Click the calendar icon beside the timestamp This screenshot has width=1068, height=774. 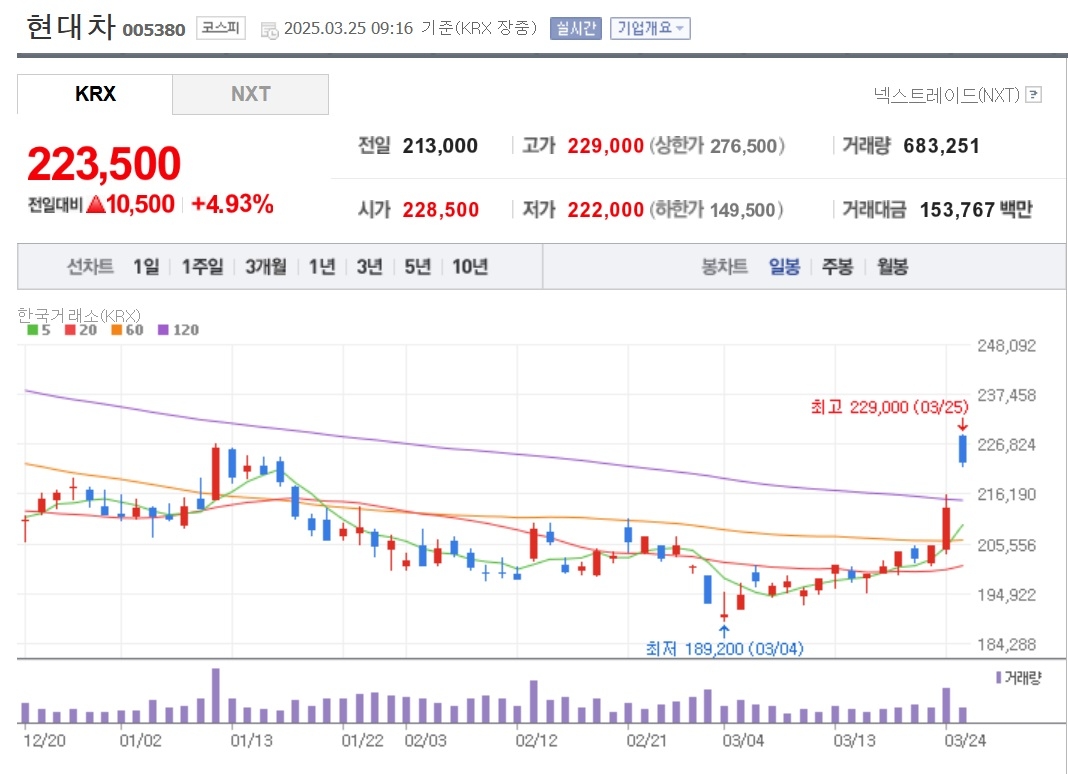[x=270, y=29]
